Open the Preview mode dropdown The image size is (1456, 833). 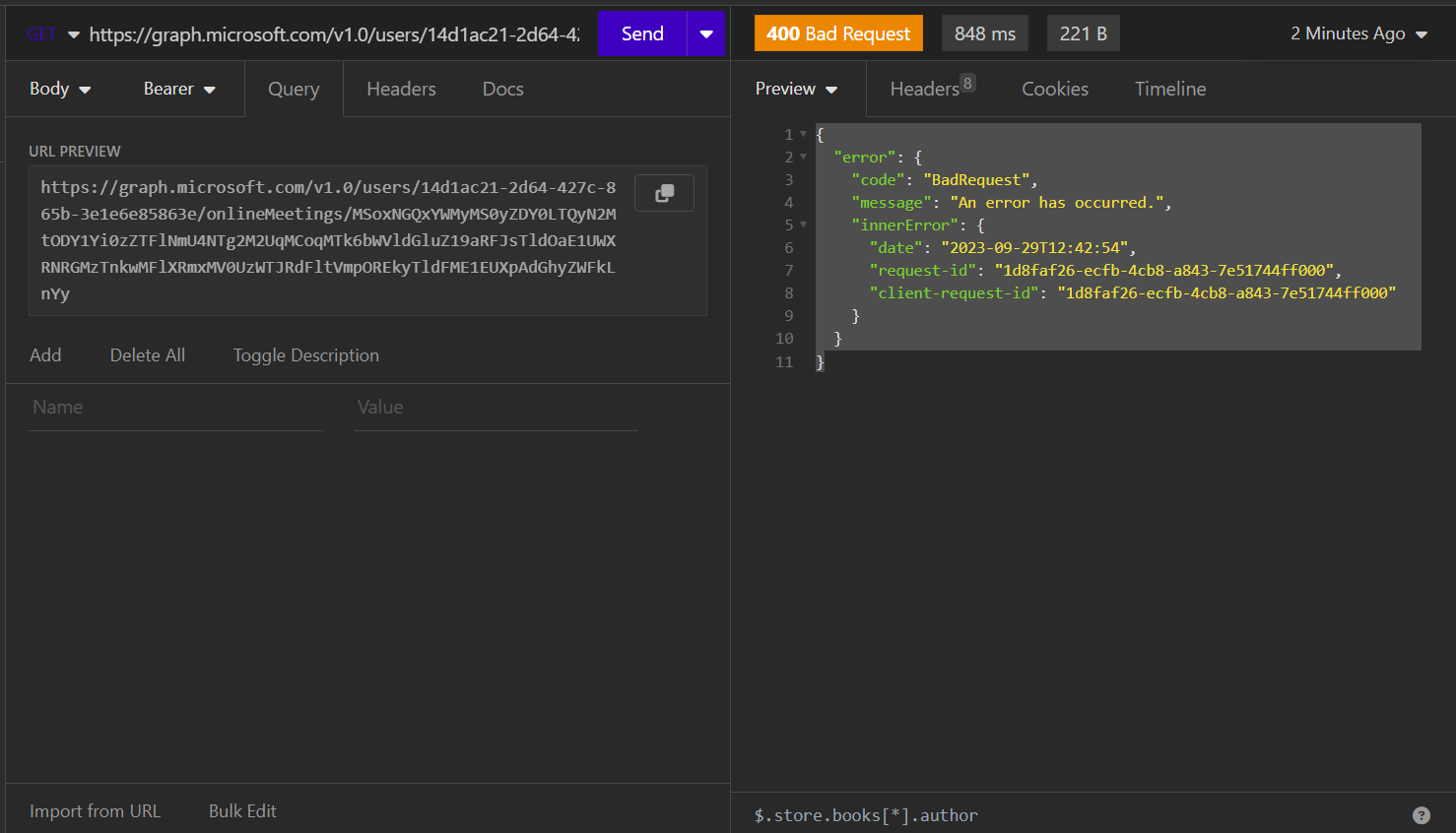[x=797, y=89]
